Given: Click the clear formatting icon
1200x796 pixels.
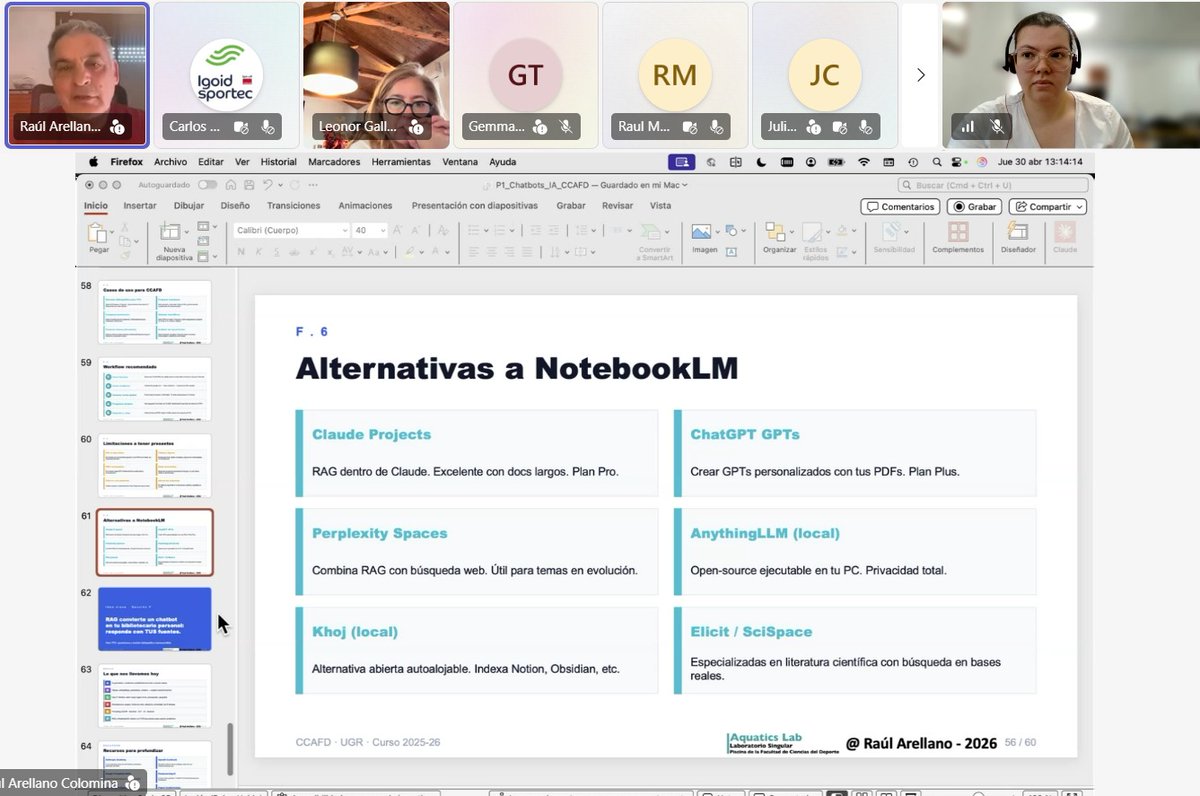Looking at the screenshot, I should (x=443, y=229).
